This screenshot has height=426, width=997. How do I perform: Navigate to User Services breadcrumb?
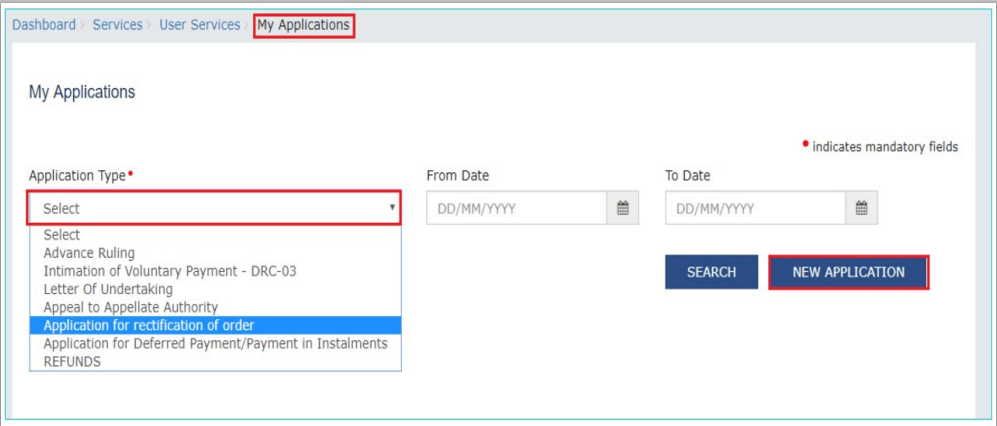pos(199,25)
